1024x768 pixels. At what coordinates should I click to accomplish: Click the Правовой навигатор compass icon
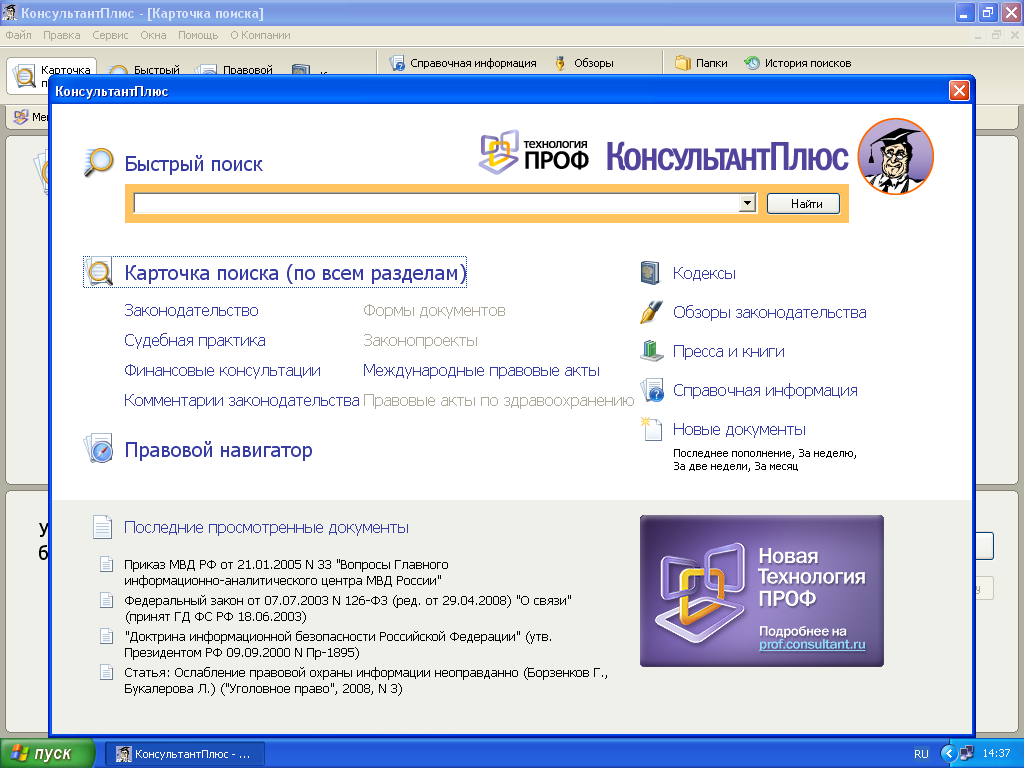pyautogui.click(x=99, y=449)
